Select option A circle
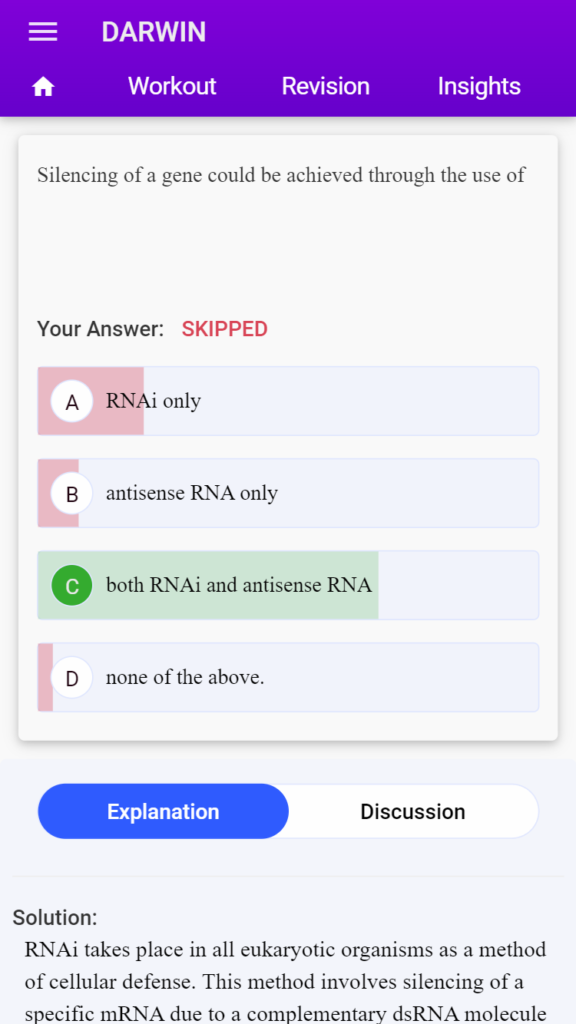The width and height of the screenshot is (576, 1024). coord(72,402)
